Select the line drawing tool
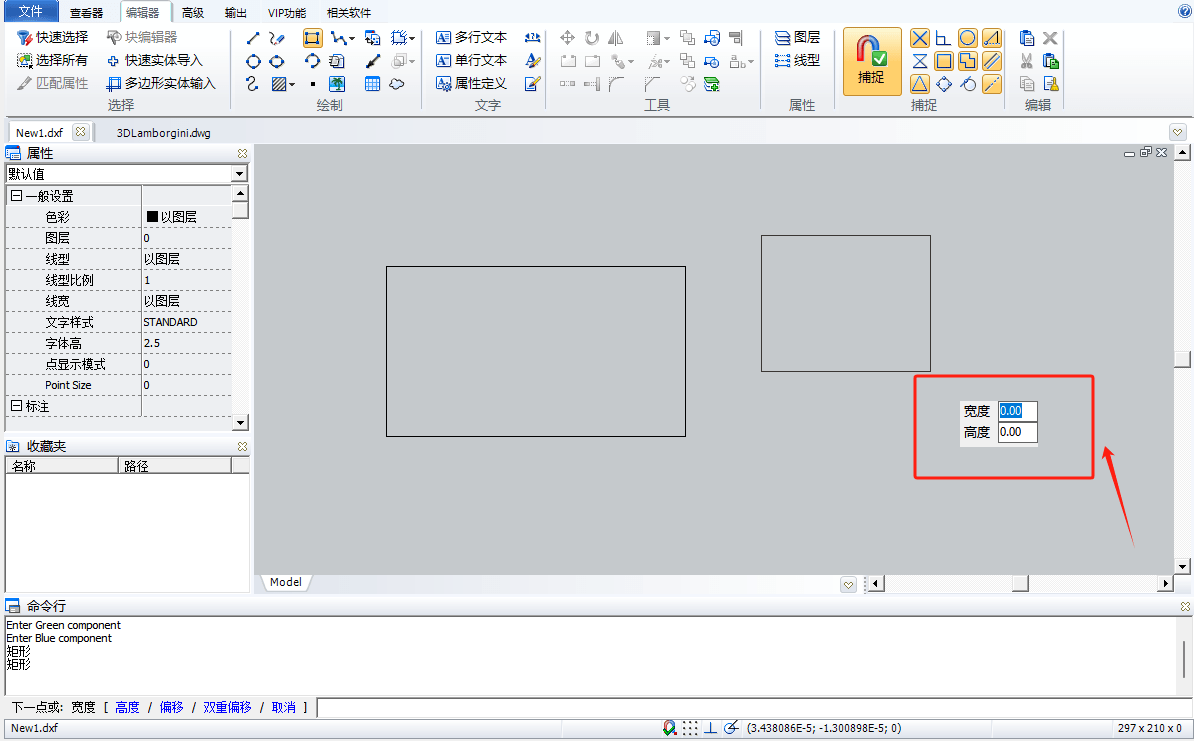The width and height of the screenshot is (1194, 741). pyautogui.click(x=254, y=38)
